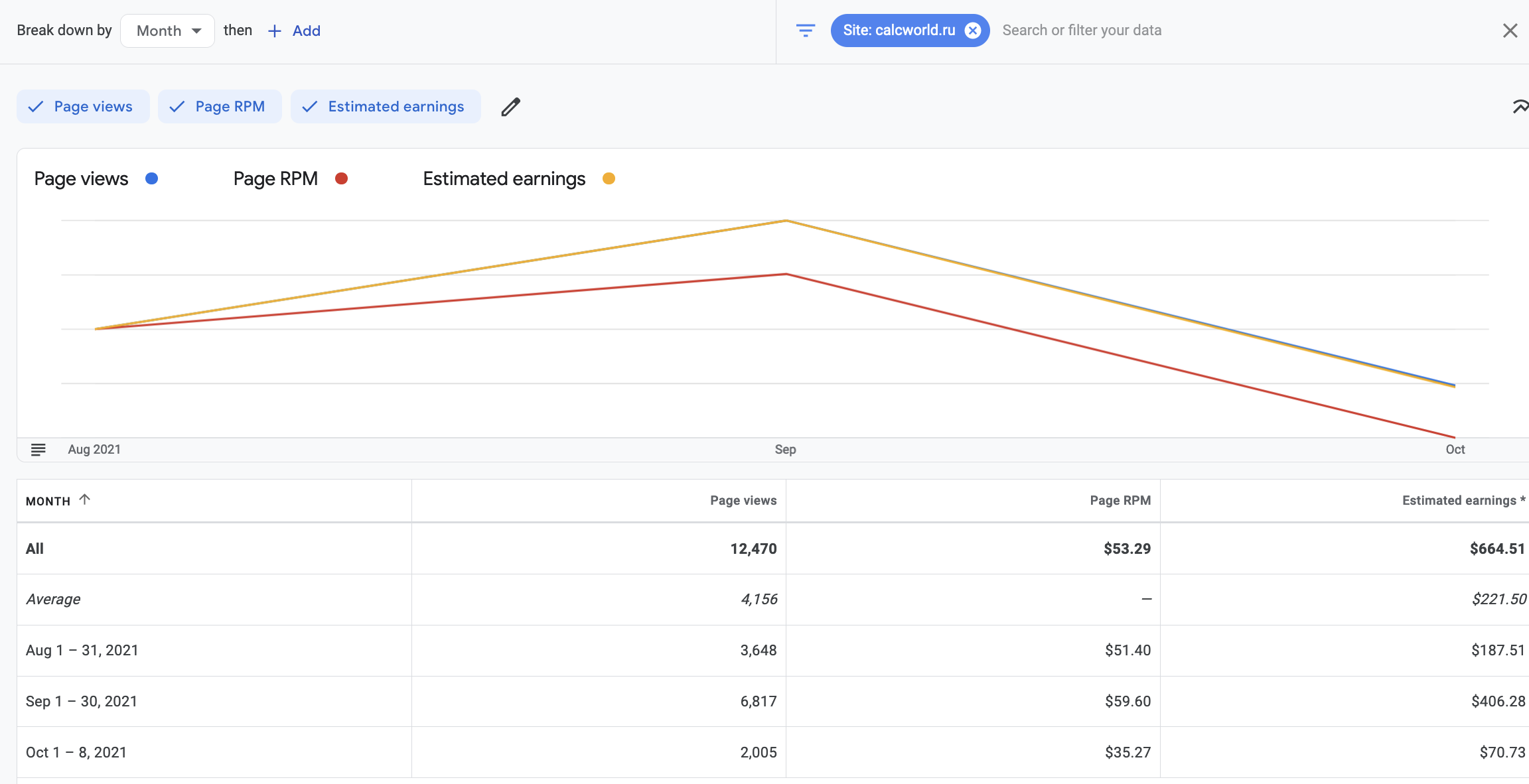Click the Add breakdown link
Image resolution: width=1529 pixels, height=784 pixels.
[306, 31]
